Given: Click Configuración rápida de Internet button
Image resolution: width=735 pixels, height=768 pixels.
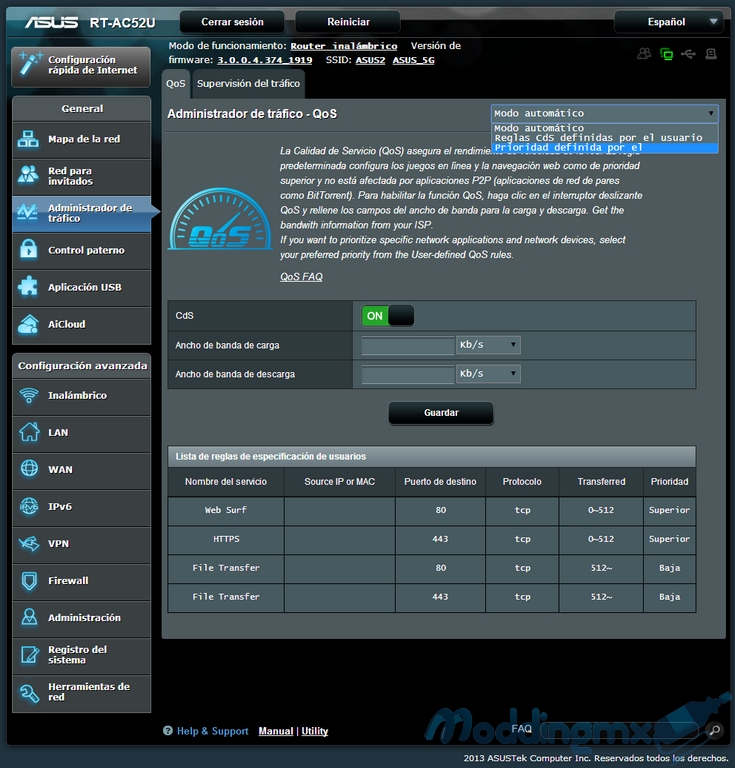Looking at the screenshot, I should click(81, 66).
